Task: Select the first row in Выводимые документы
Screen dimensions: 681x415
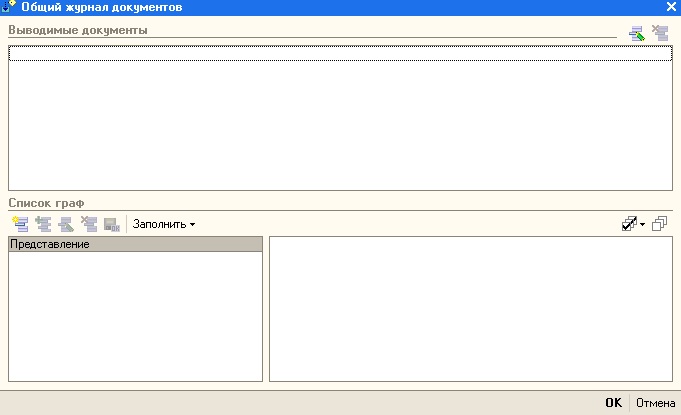Action: point(339,54)
